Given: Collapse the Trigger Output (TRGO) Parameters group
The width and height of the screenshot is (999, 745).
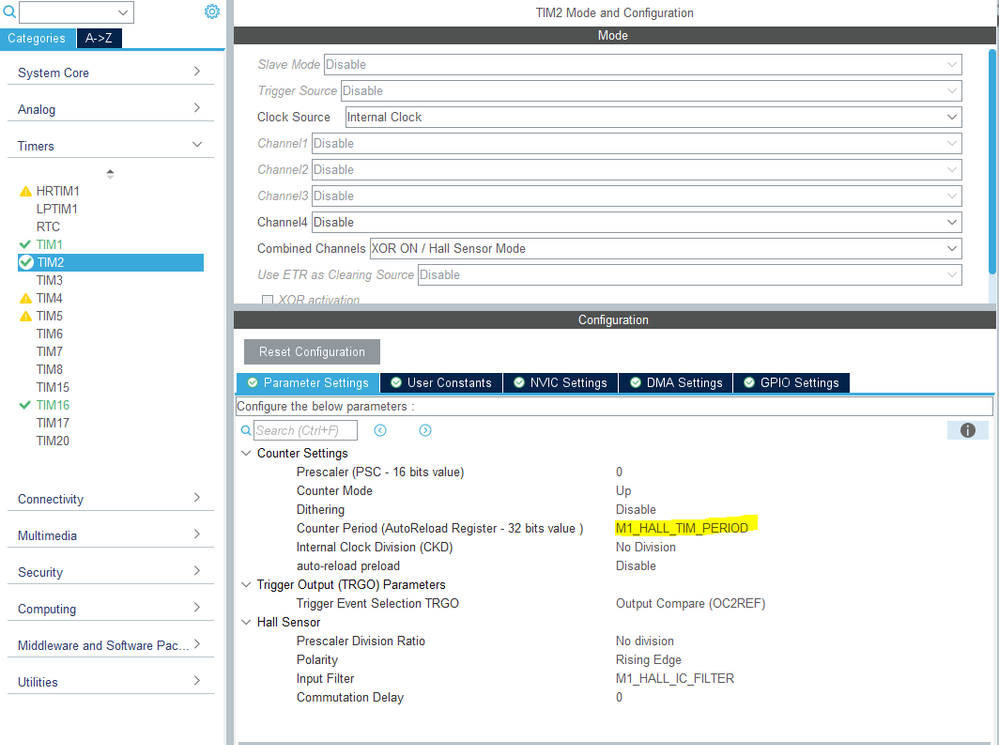Looking at the screenshot, I should [x=246, y=584].
